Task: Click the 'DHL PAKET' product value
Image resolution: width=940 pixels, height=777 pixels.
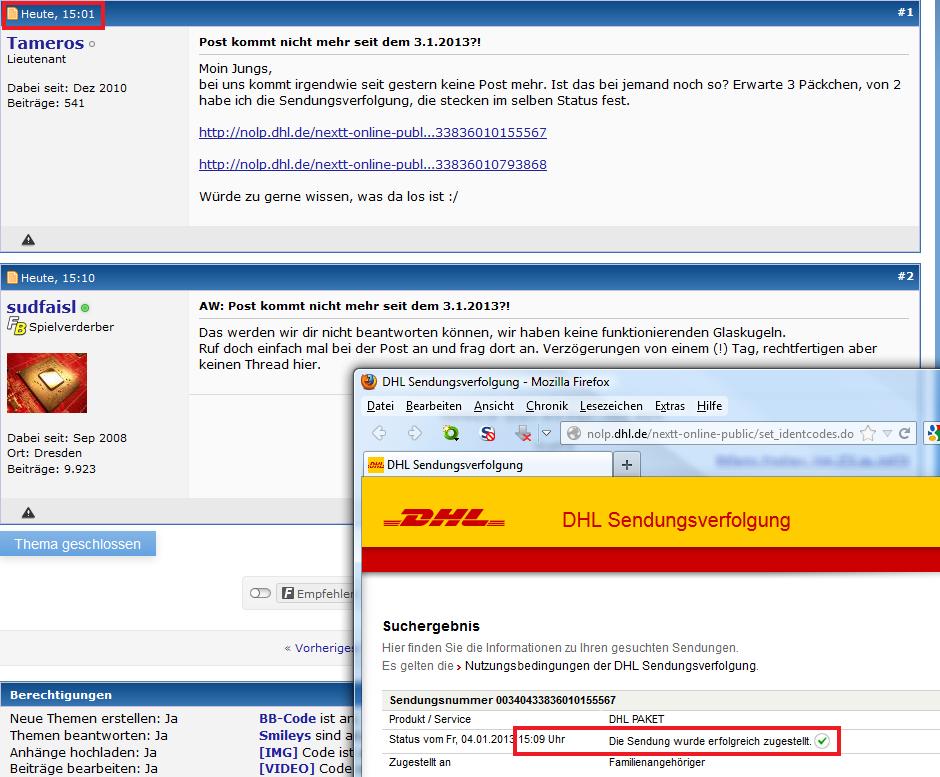Action: 636,719
